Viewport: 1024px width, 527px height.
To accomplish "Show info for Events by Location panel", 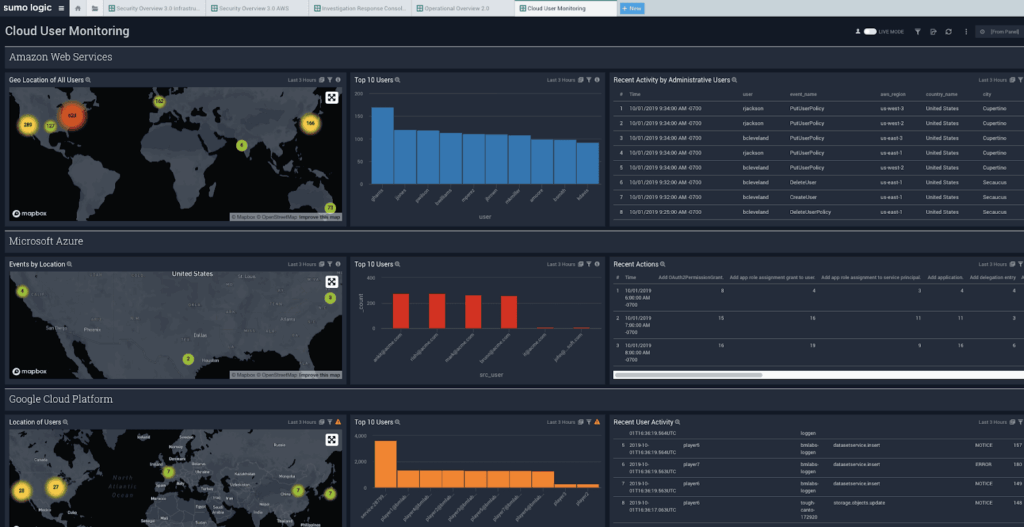I will 338,264.
